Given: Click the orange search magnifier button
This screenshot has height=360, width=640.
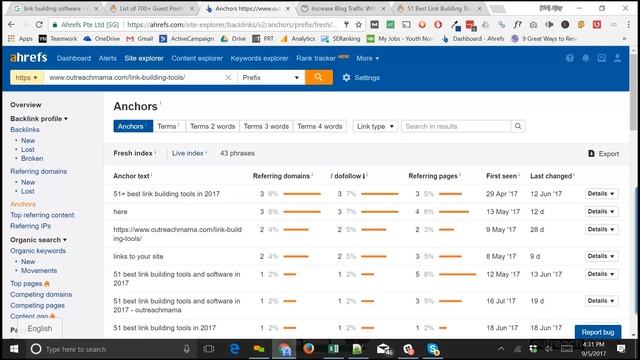Looking at the screenshot, I should (x=318, y=77).
